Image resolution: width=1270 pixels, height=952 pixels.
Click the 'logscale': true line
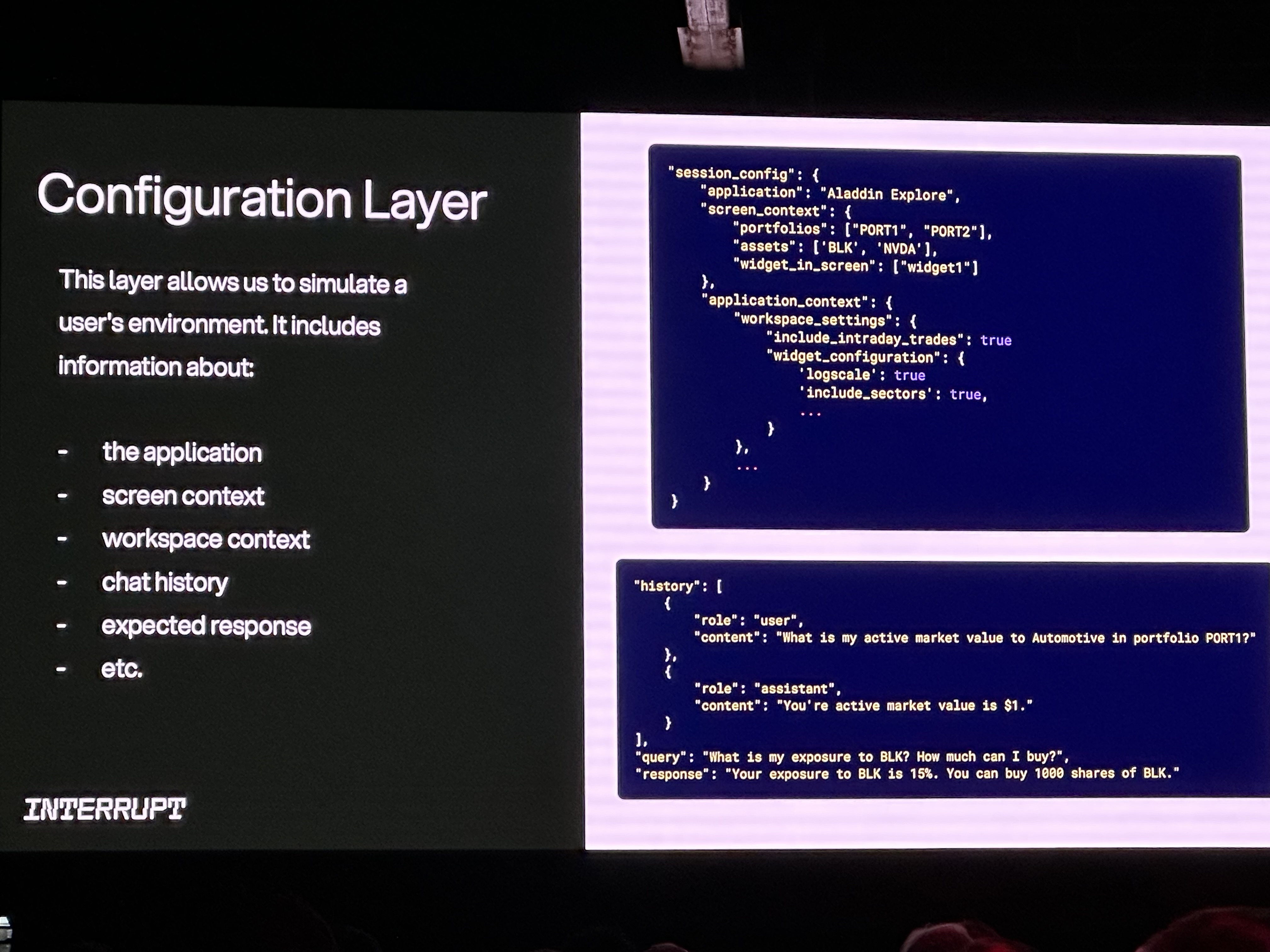862,375
